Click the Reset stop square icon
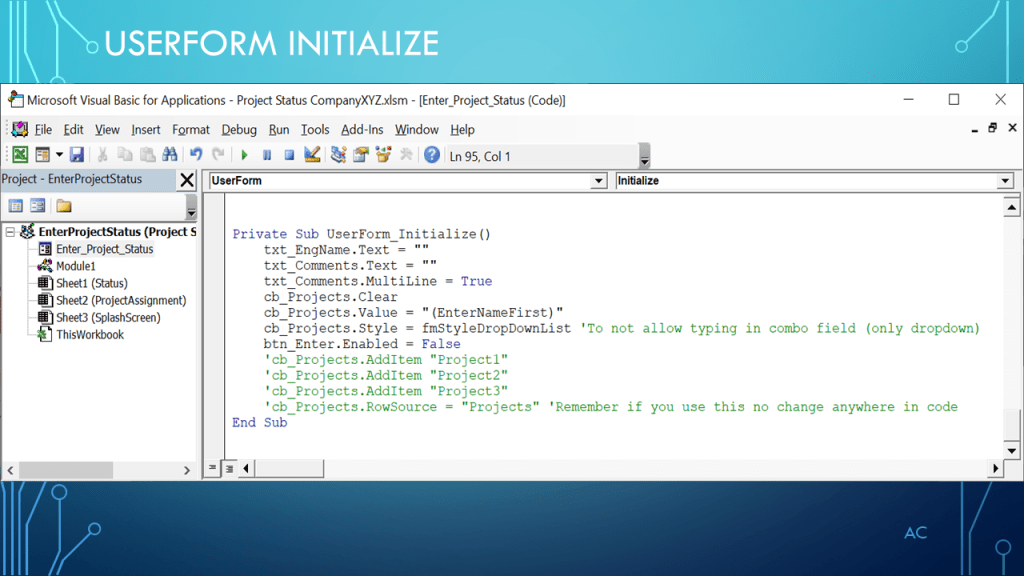Image resolution: width=1024 pixels, height=576 pixels. click(x=289, y=155)
